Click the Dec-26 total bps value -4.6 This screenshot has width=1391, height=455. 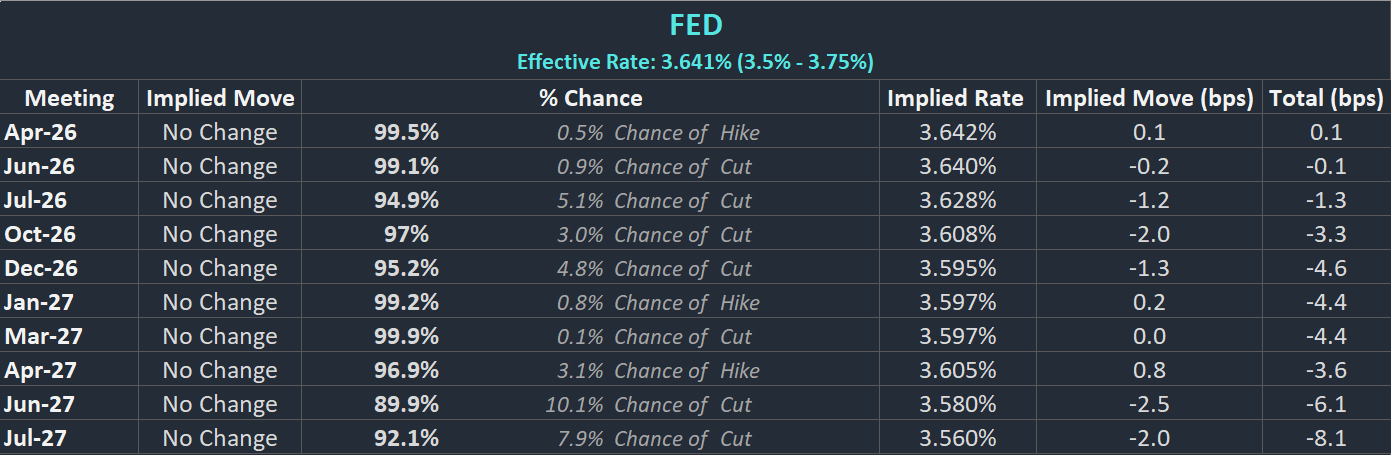pos(1326,268)
